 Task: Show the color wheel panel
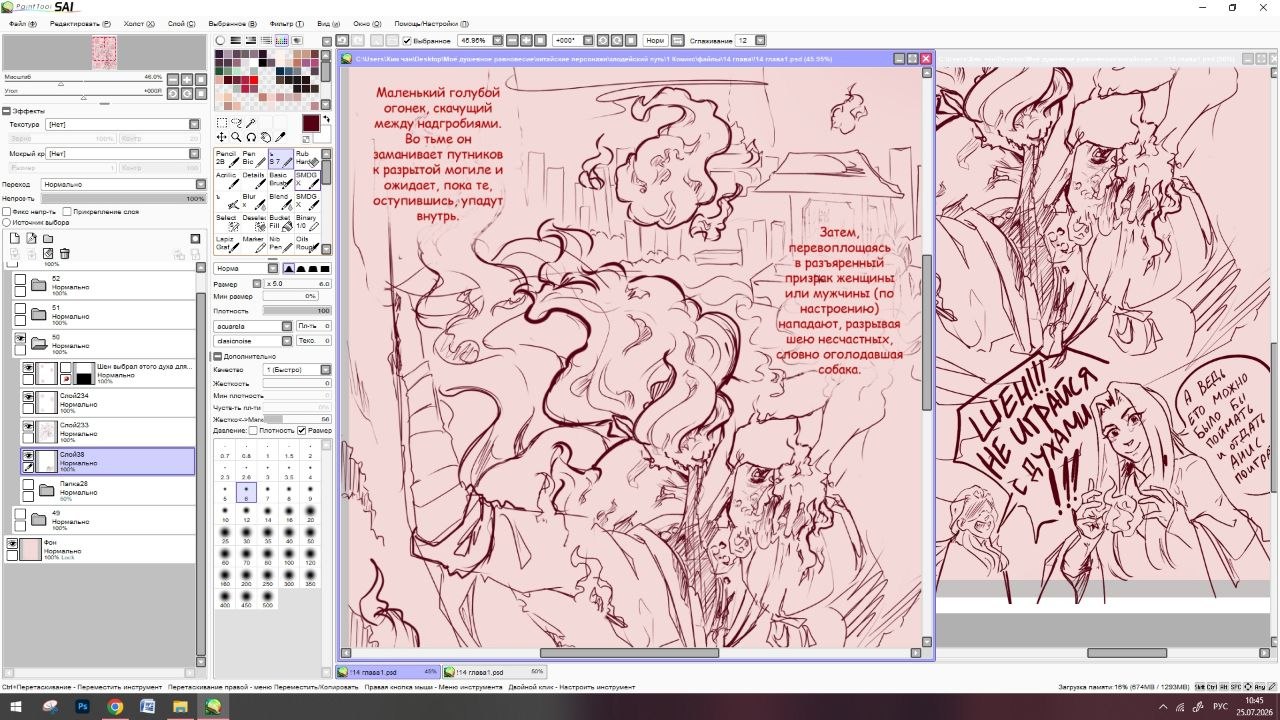221,41
